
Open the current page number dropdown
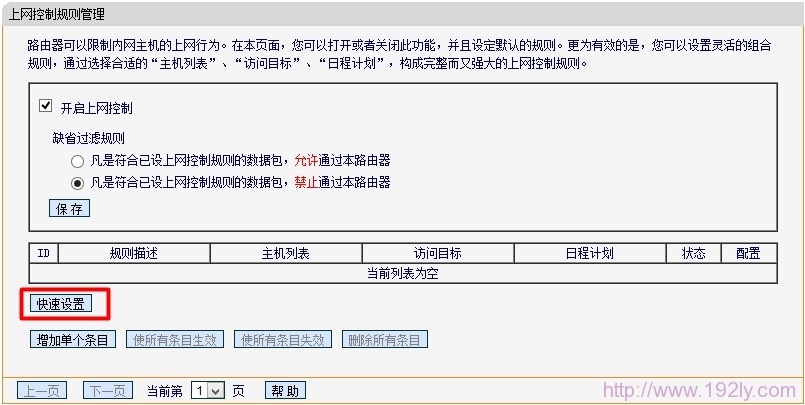(x=208, y=391)
